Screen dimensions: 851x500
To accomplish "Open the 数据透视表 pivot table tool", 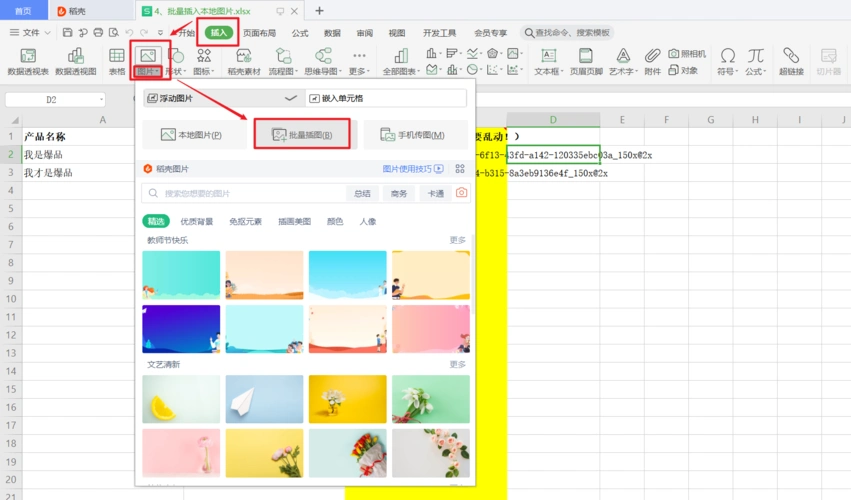I will tap(28, 61).
